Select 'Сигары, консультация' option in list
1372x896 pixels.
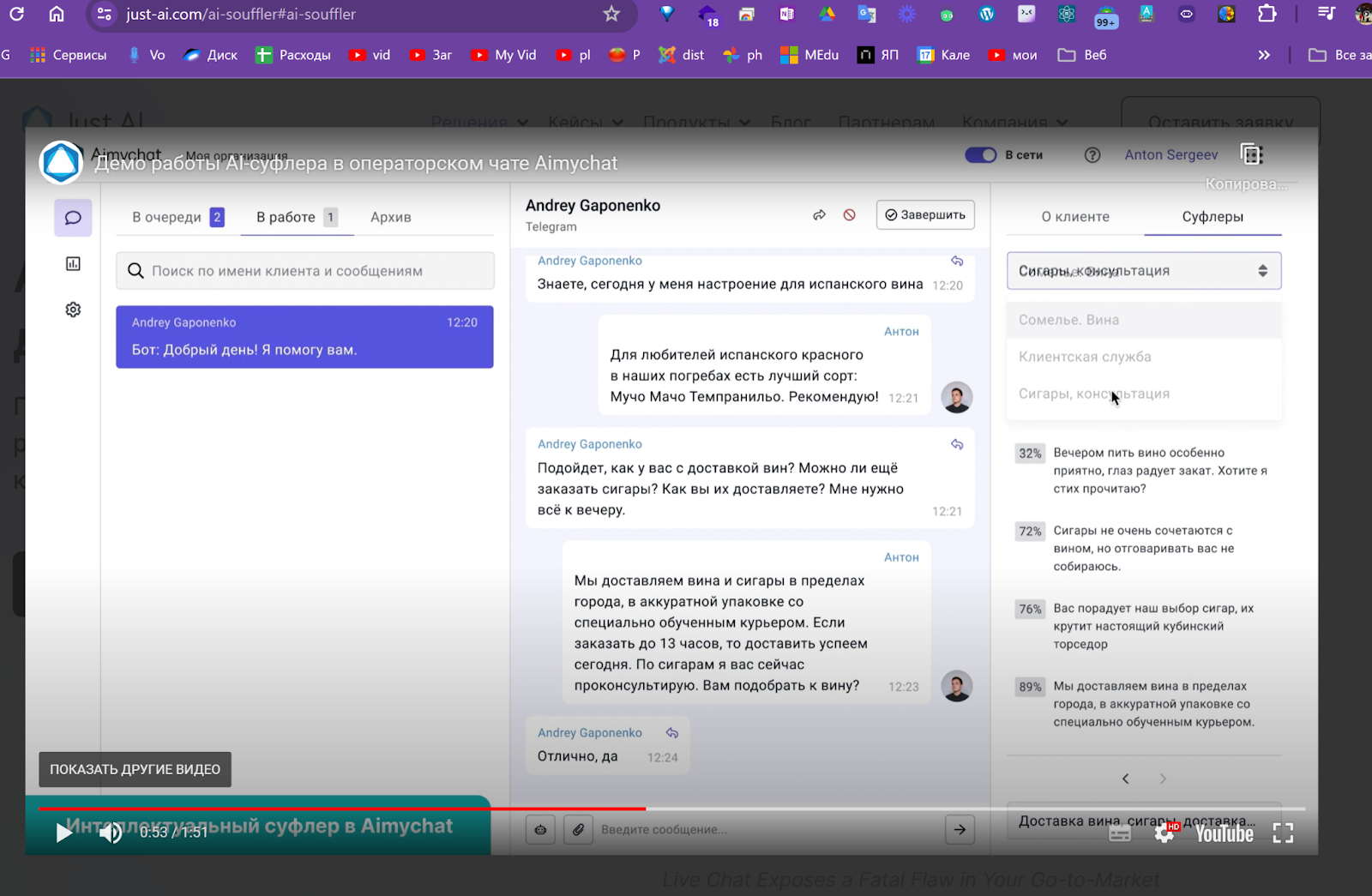point(1144,394)
